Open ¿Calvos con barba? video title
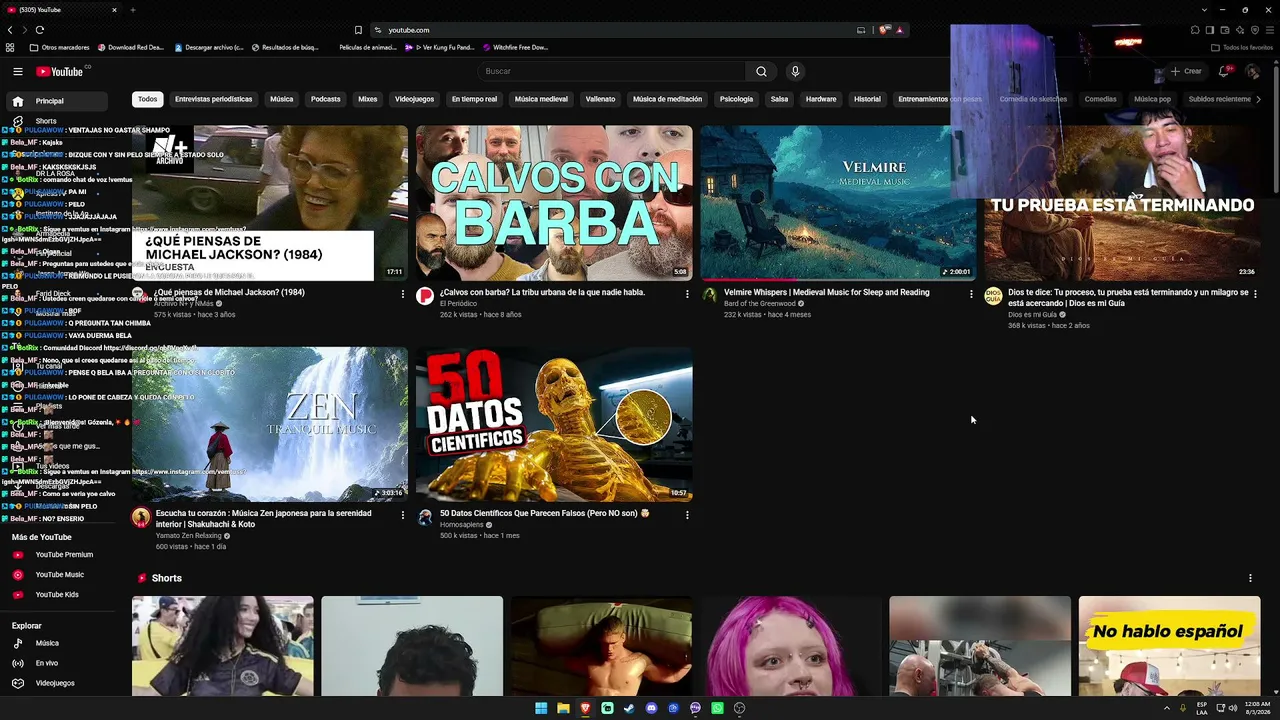Viewport: 1280px width, 720px height. click(x=542, y=292)
